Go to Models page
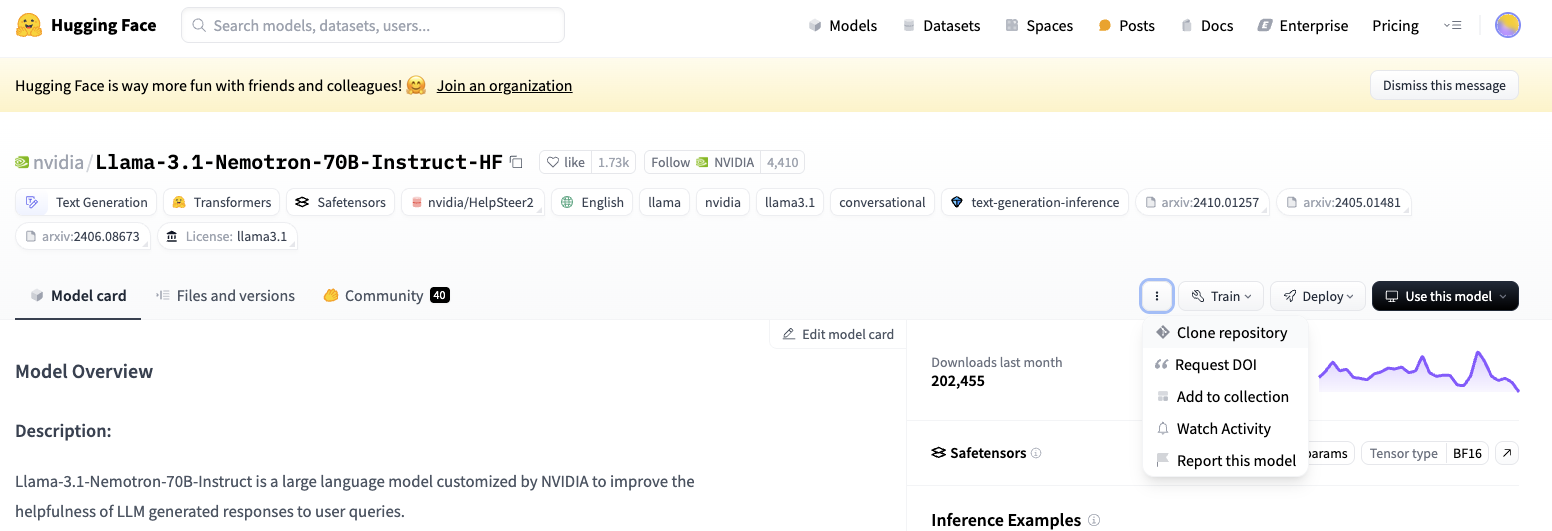Viewport: 1552px width, 531px height. (843, 25)
